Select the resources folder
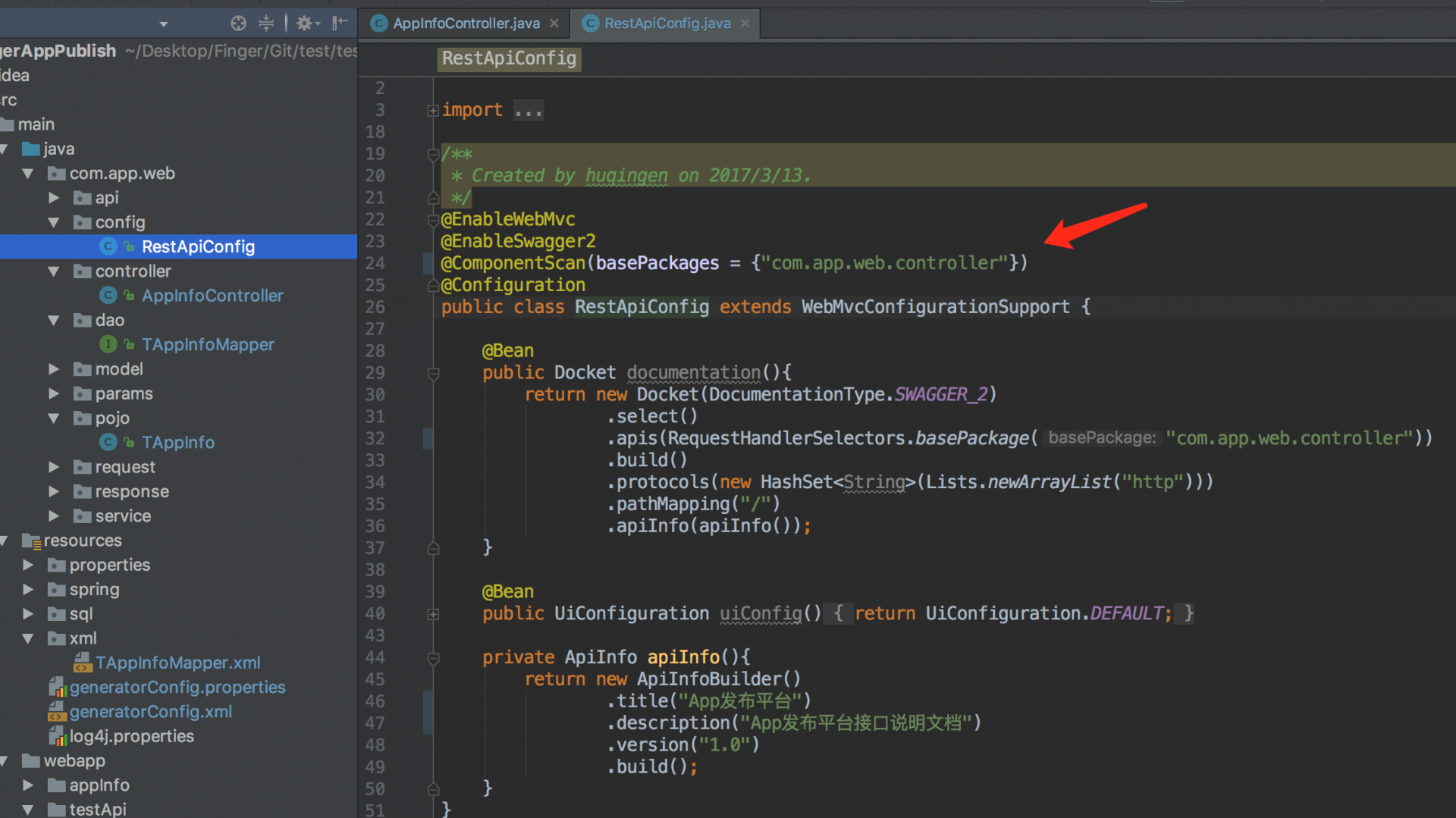This screenshot has height=818, width=1456. (x=83, y=541)
